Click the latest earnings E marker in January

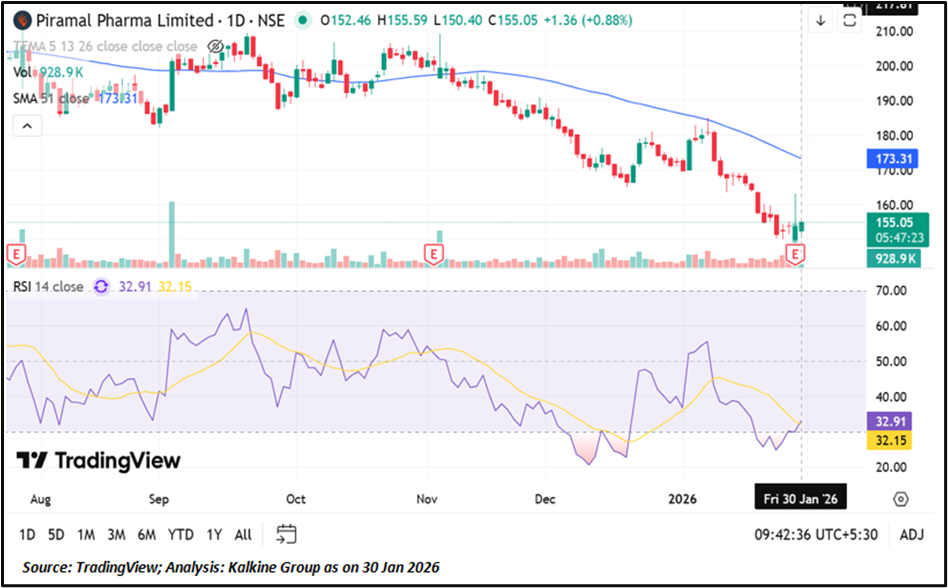click(796, 255)
